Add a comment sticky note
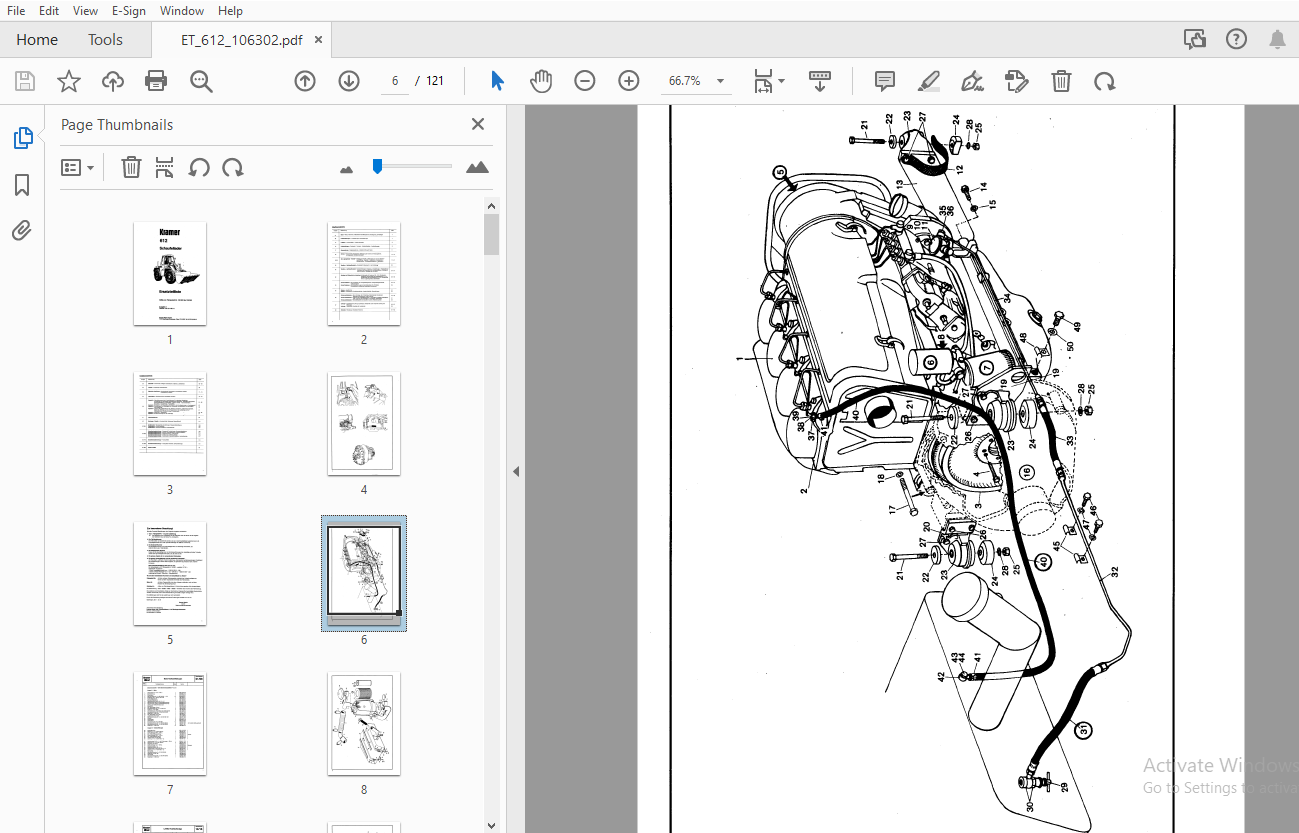This screenshot has height=833, width=1299. click(x=884, y=81)
